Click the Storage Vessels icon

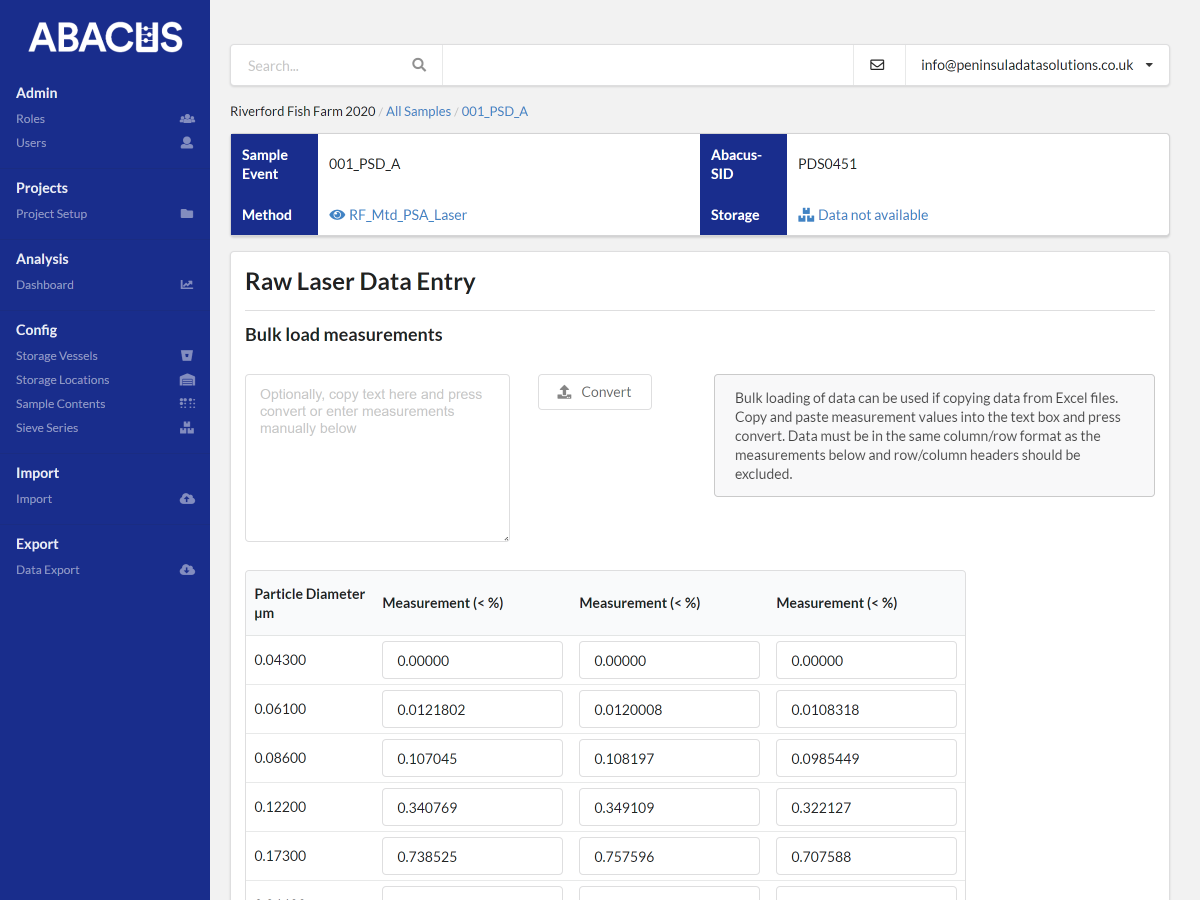(186, 355)
